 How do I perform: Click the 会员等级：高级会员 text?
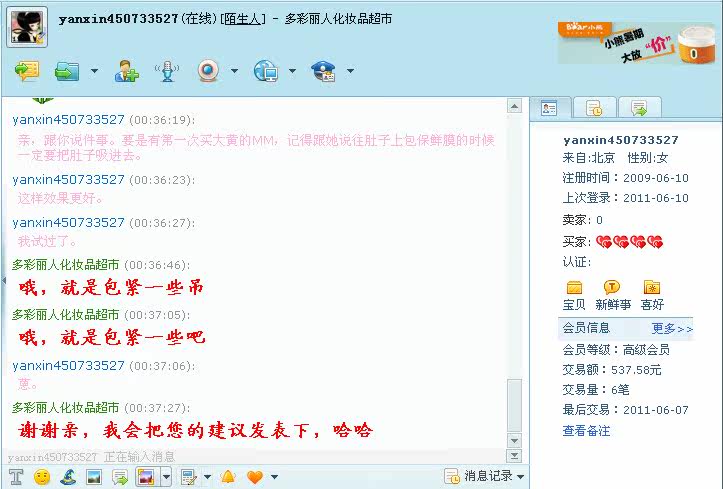(x=616, y=350)
